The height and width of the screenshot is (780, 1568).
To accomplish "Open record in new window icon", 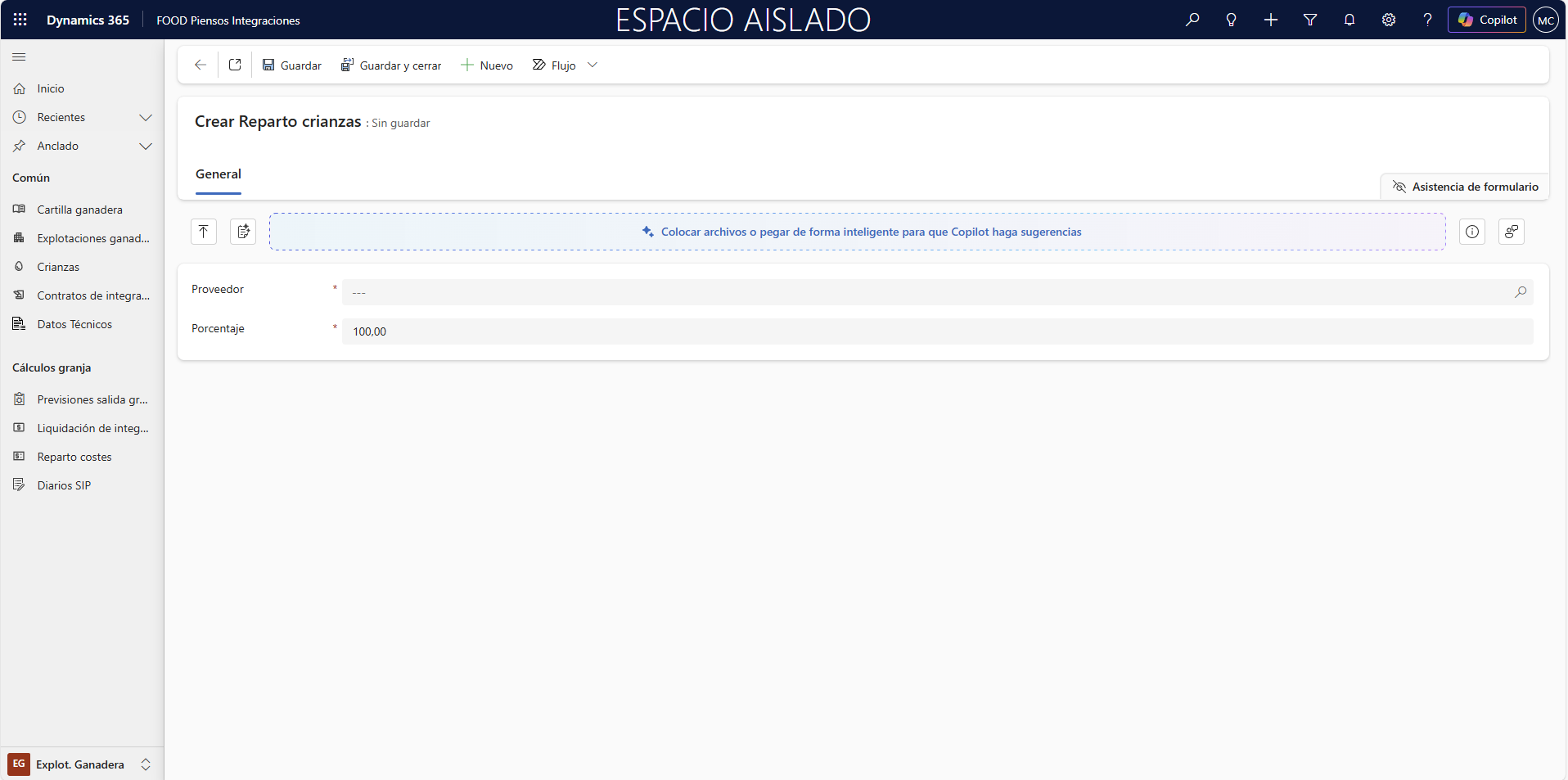I will (x=235, y=65).
